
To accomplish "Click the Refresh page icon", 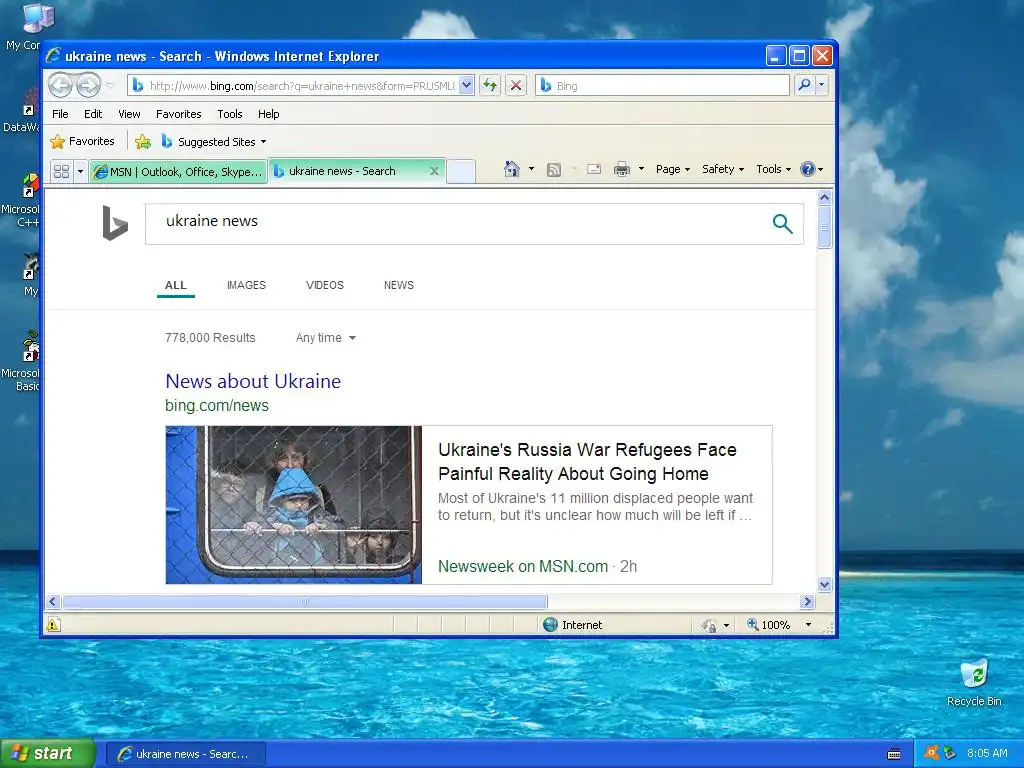I will click(x=490, y=85).
